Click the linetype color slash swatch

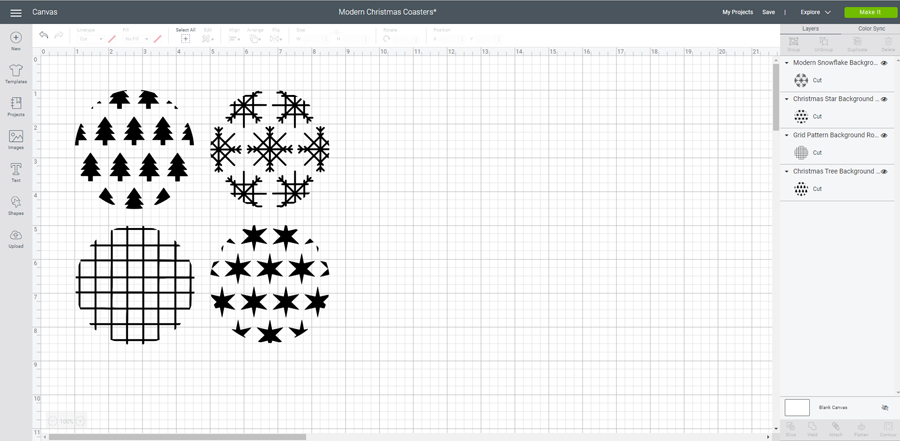point(112,38)
